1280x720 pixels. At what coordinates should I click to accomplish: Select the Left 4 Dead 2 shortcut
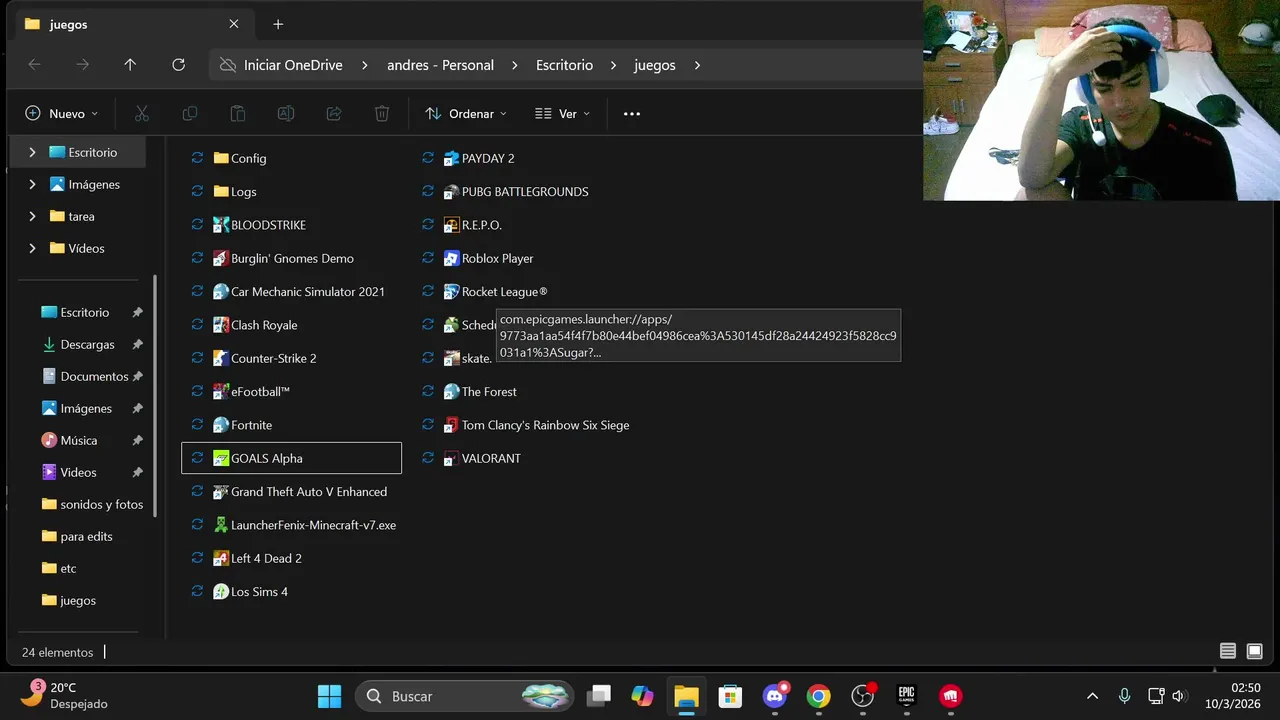(257, 558)
